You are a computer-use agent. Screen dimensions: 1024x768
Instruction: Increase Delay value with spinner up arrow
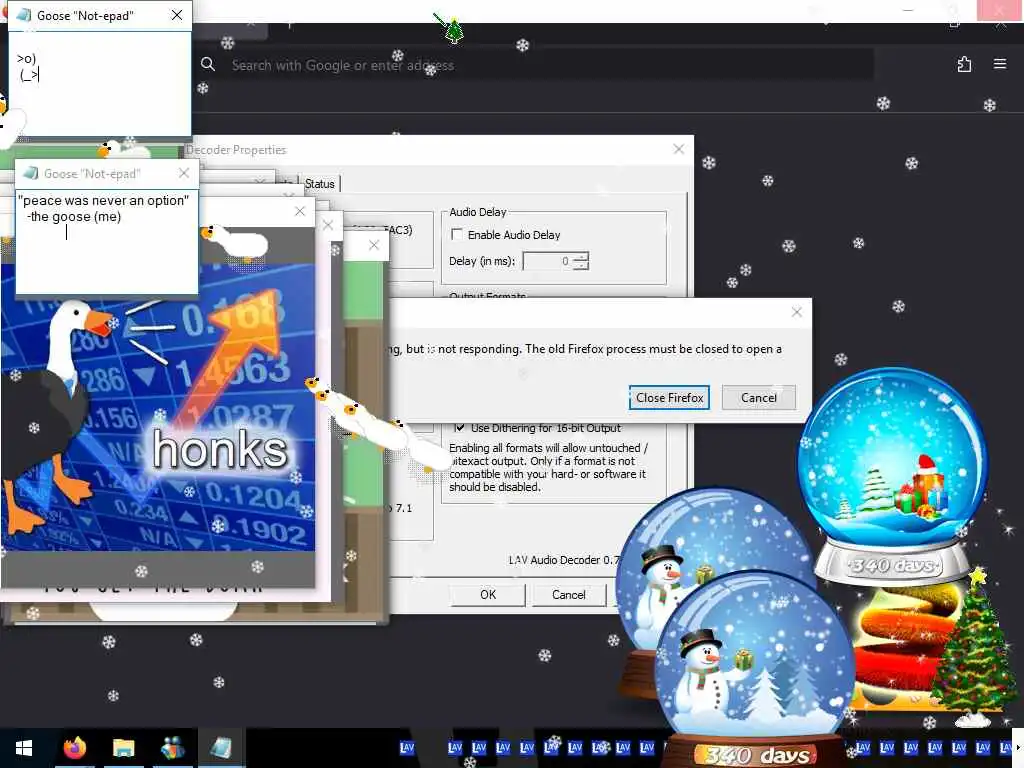point(582,257)
